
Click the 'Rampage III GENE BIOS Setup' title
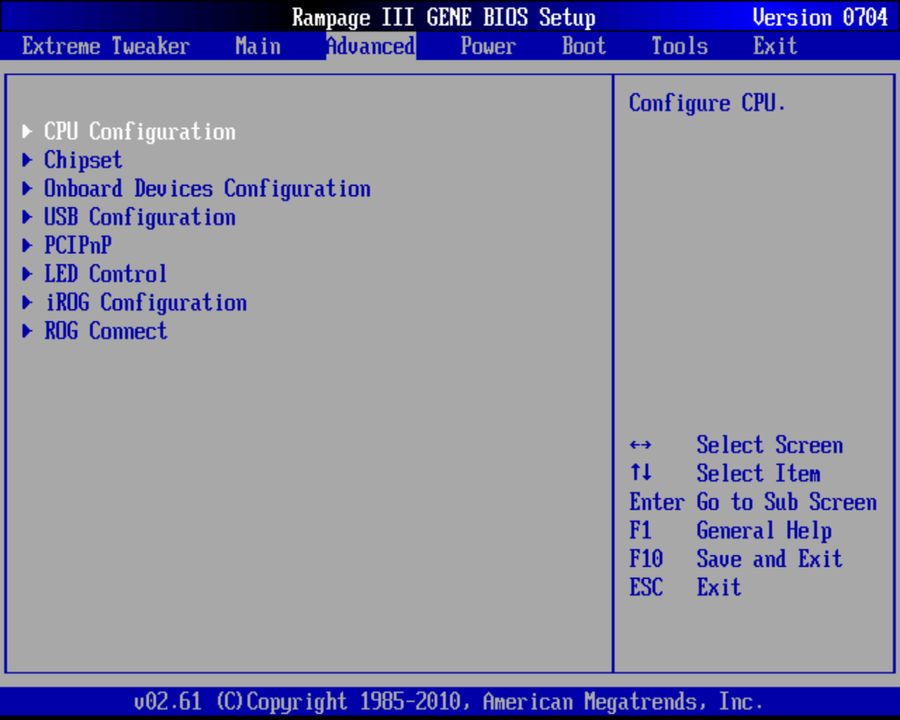[444, 17]
